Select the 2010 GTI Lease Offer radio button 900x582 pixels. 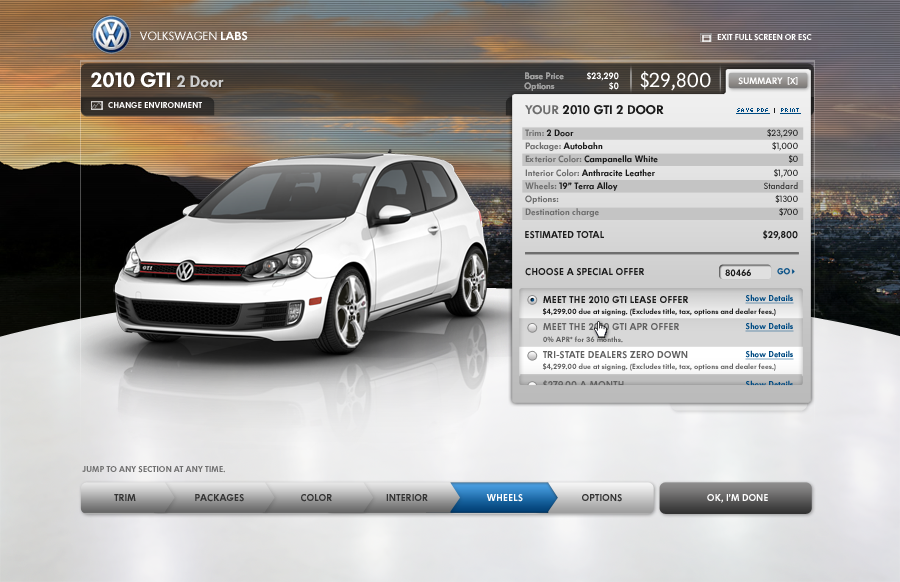point(532,300)
